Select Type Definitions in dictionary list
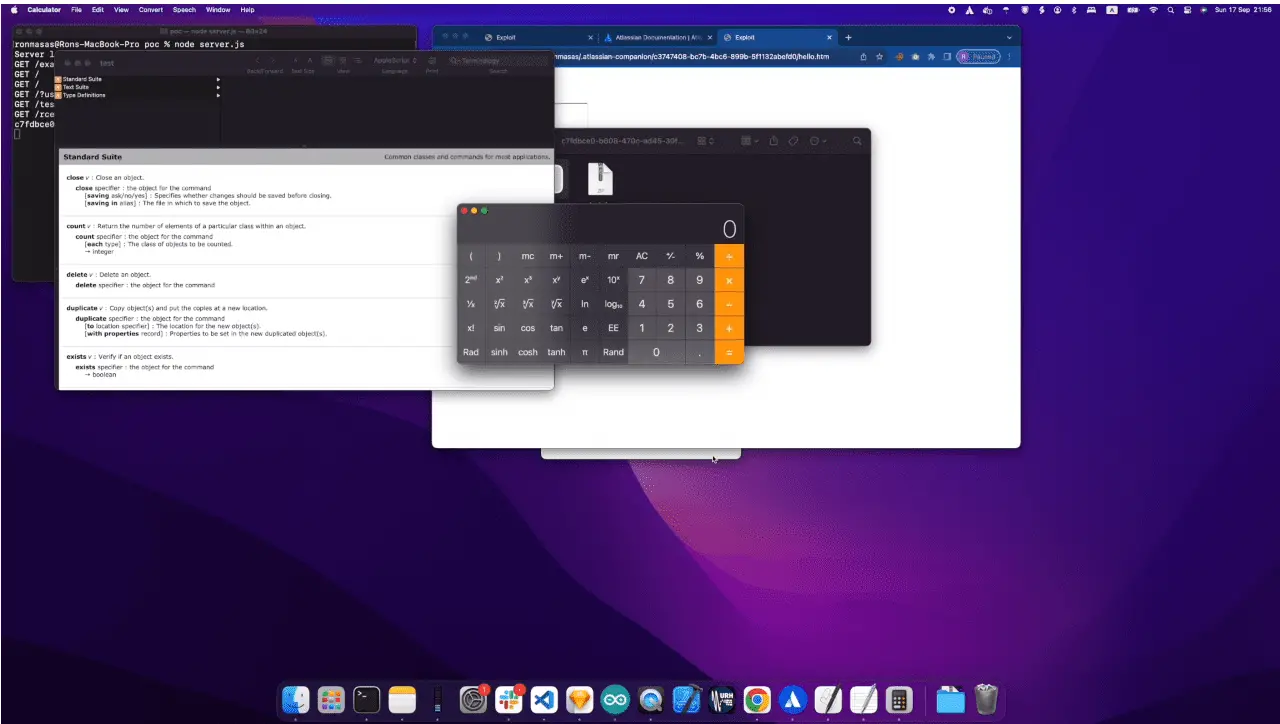 click(84, 95)
